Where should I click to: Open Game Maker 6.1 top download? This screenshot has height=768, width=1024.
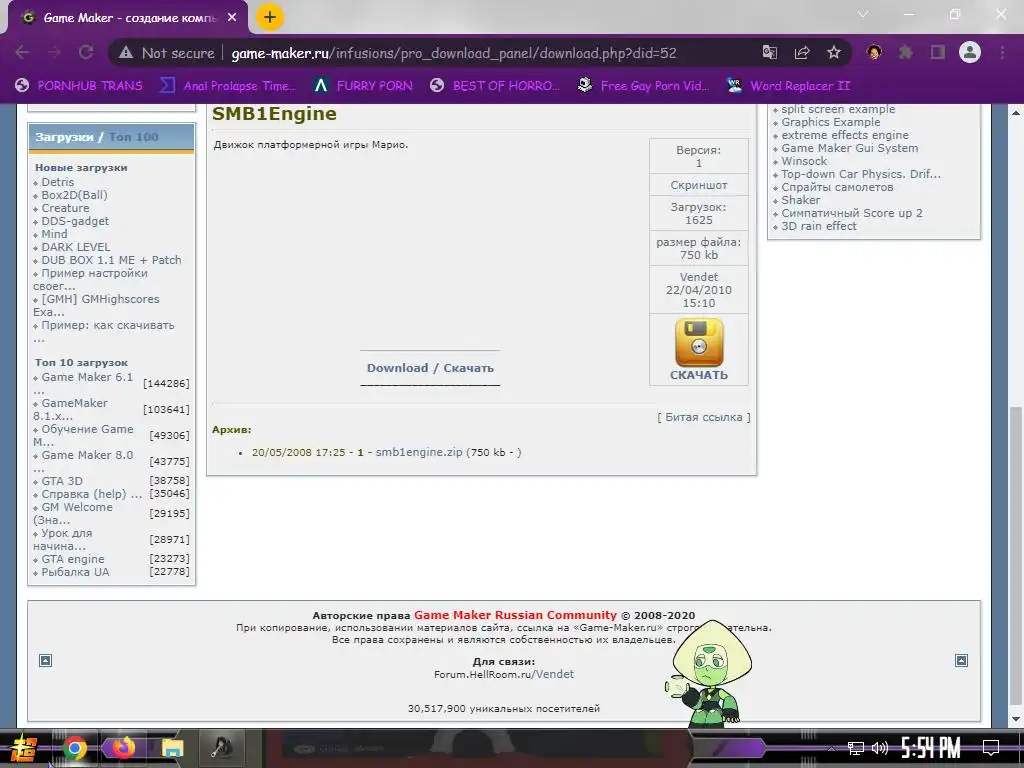point(84,383)
